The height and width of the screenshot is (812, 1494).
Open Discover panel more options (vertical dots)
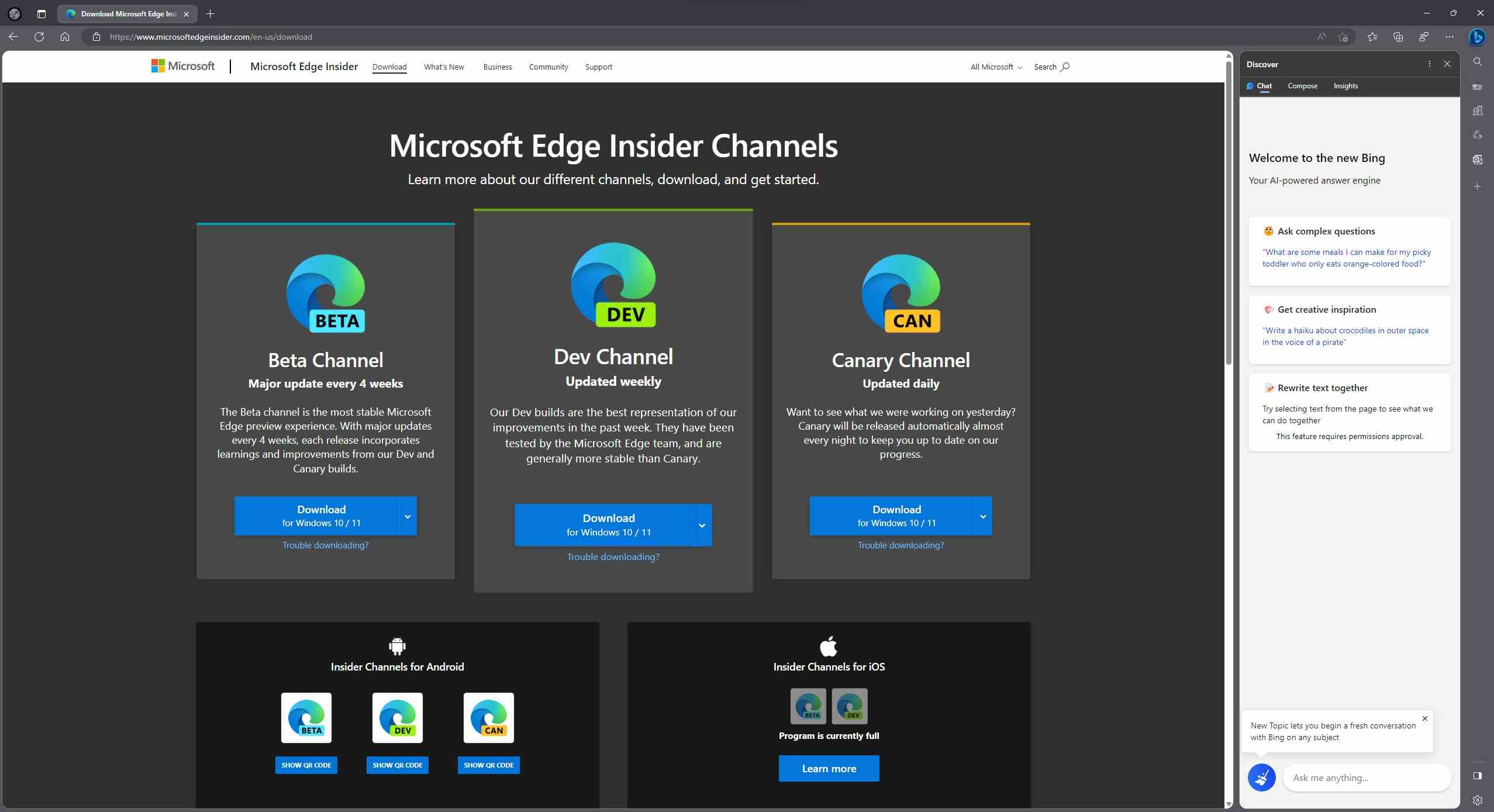1430,64
